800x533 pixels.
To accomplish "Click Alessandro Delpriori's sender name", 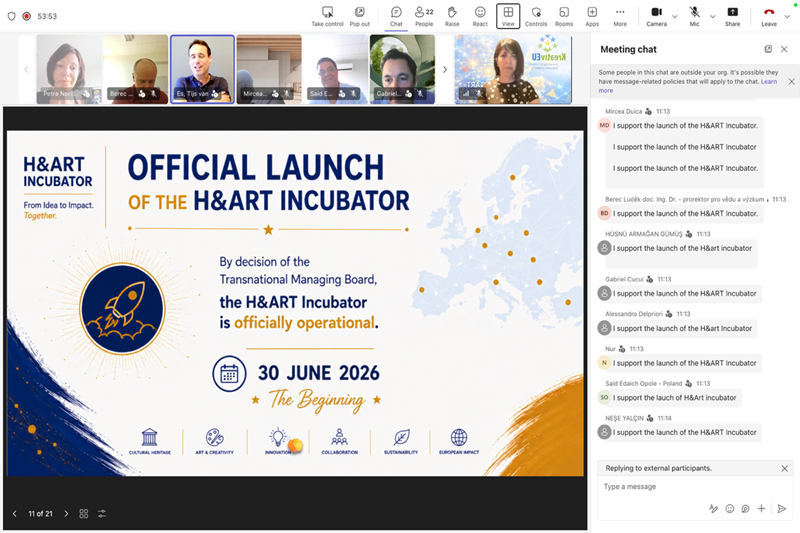I will pos(634,314).
